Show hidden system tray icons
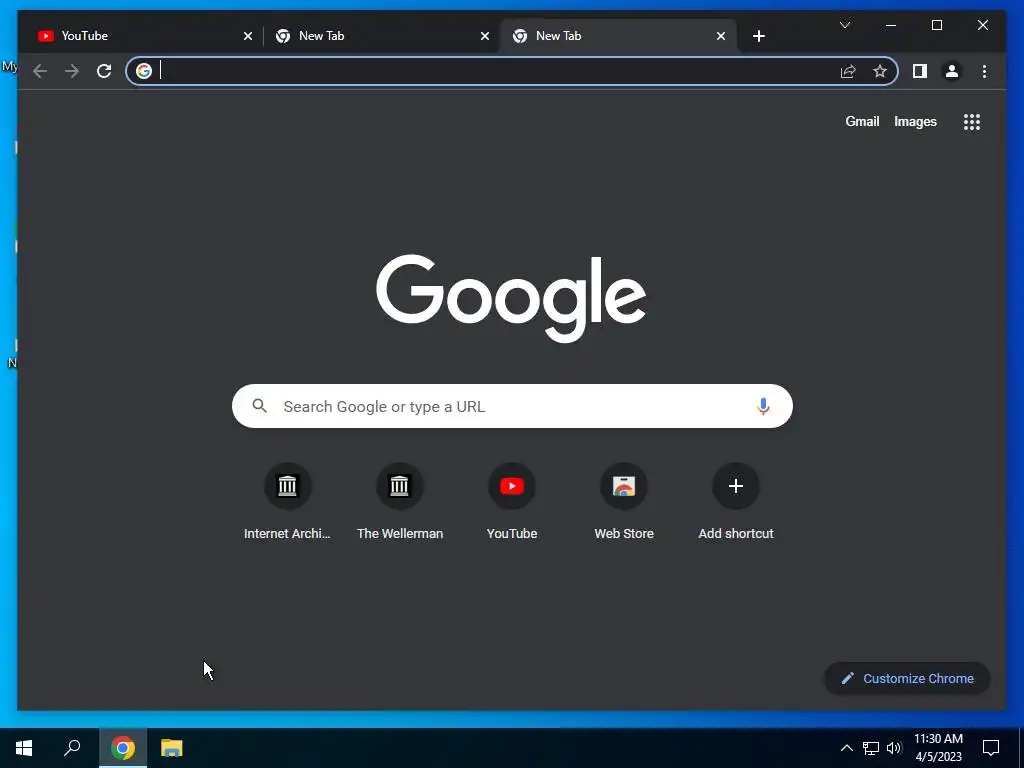The width and height of the screenshot is (1024, 768). (x=846, y=748)
